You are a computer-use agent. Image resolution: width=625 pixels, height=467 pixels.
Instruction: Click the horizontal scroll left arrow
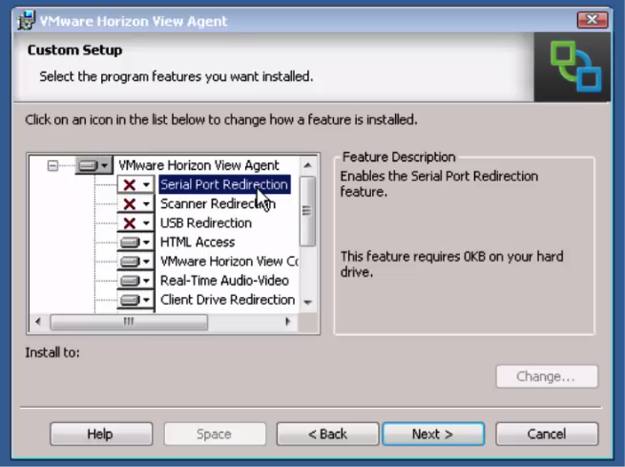[38, 322]
